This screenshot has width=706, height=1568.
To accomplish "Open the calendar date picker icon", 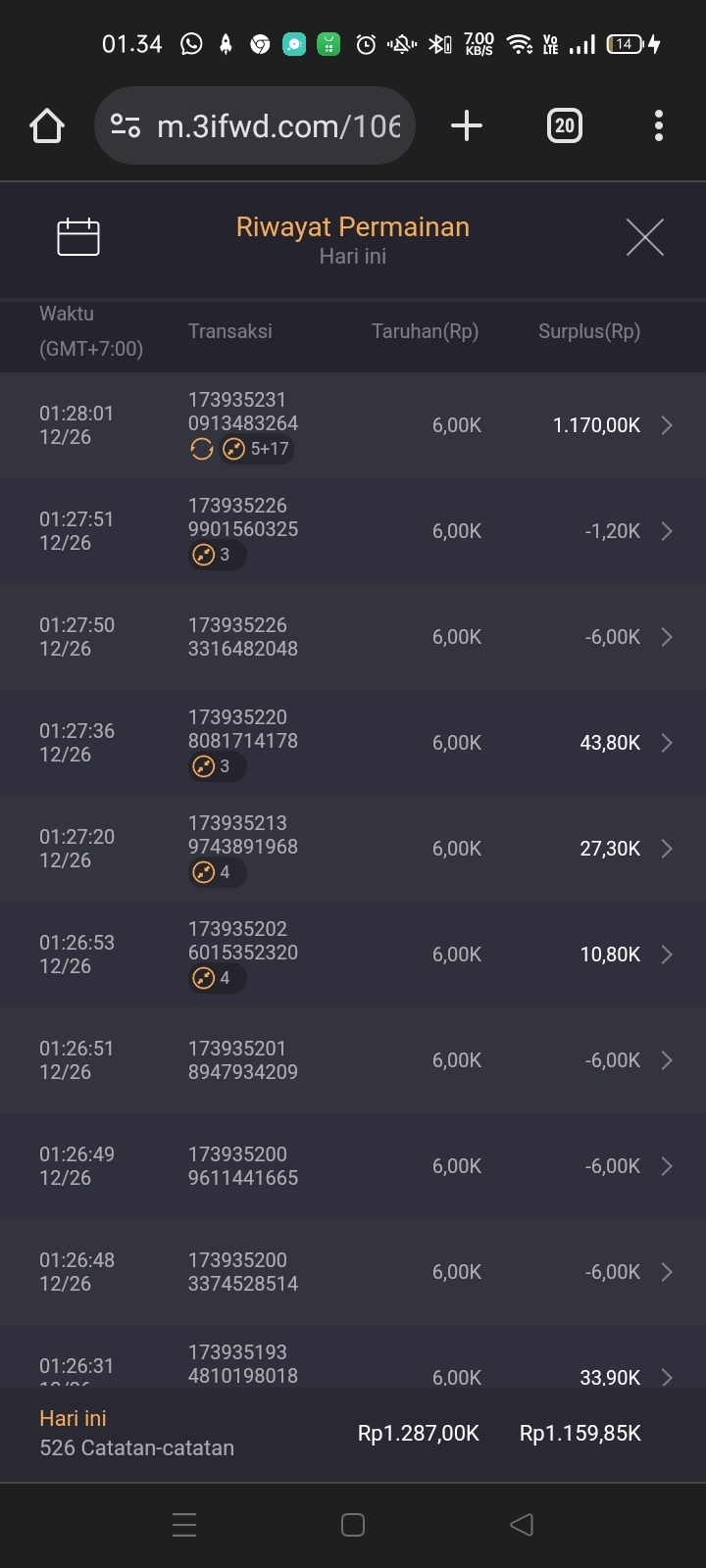I will (78, 237).
